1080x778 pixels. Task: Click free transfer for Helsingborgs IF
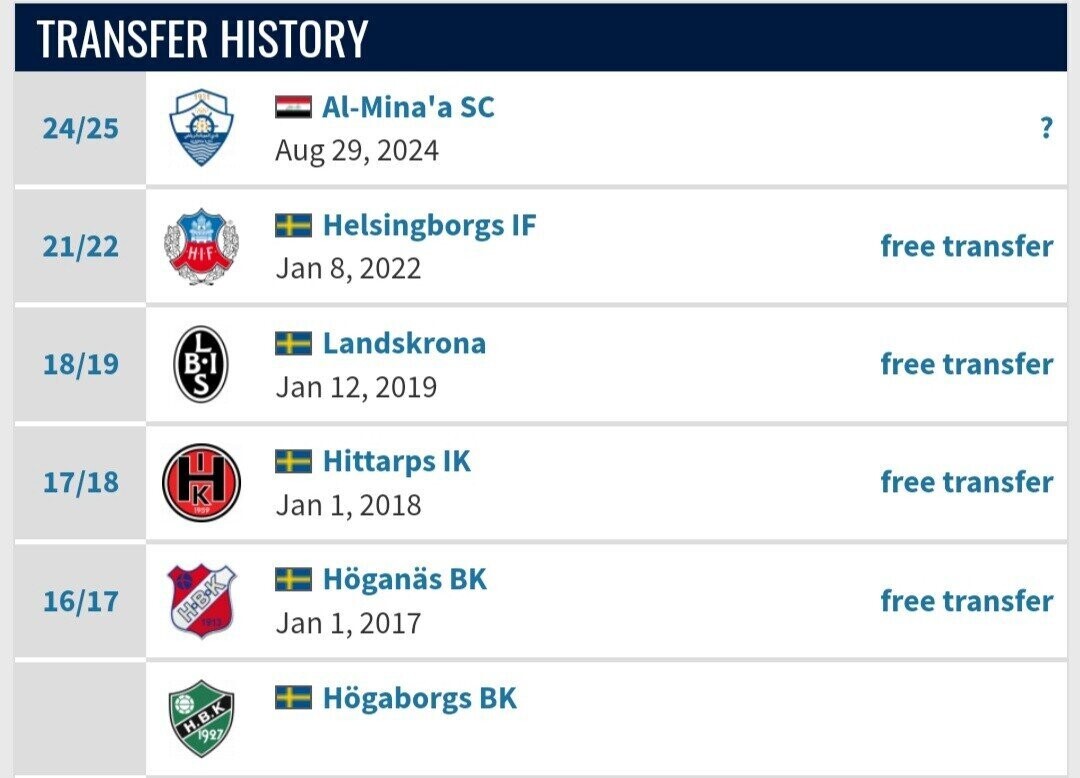click(966, 246)
